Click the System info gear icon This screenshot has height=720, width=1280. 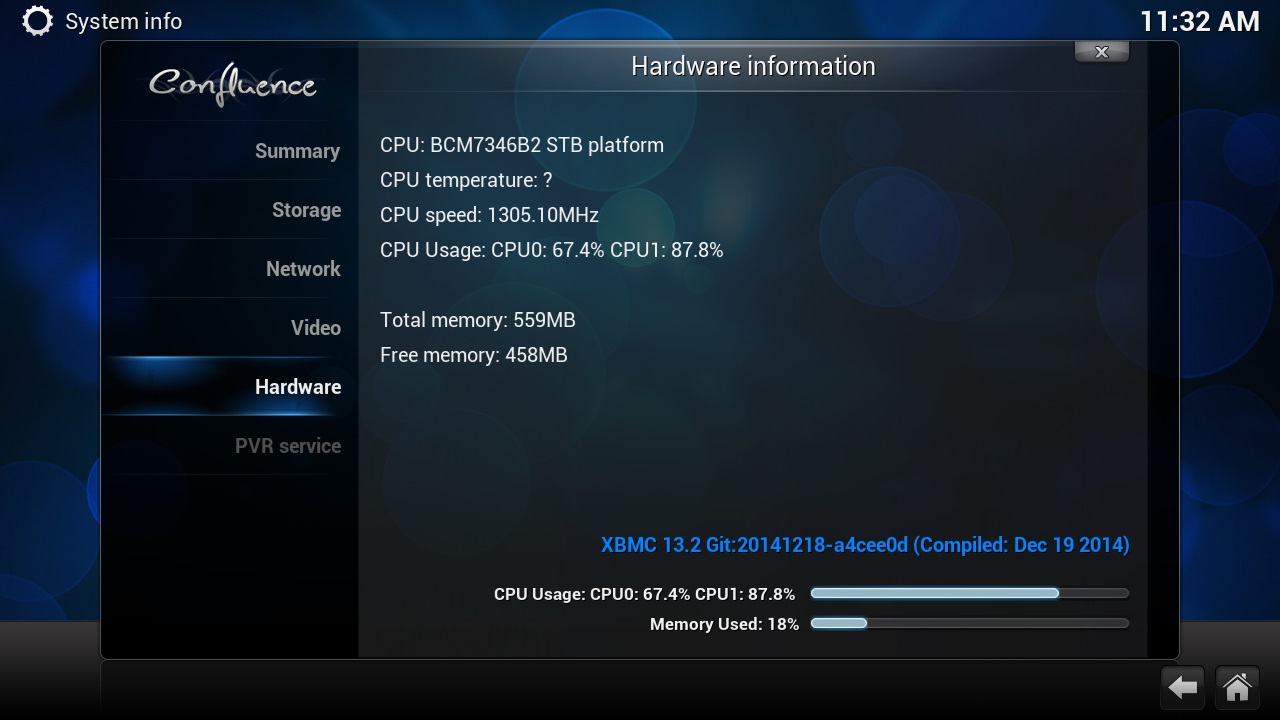(x=37, y=21)
